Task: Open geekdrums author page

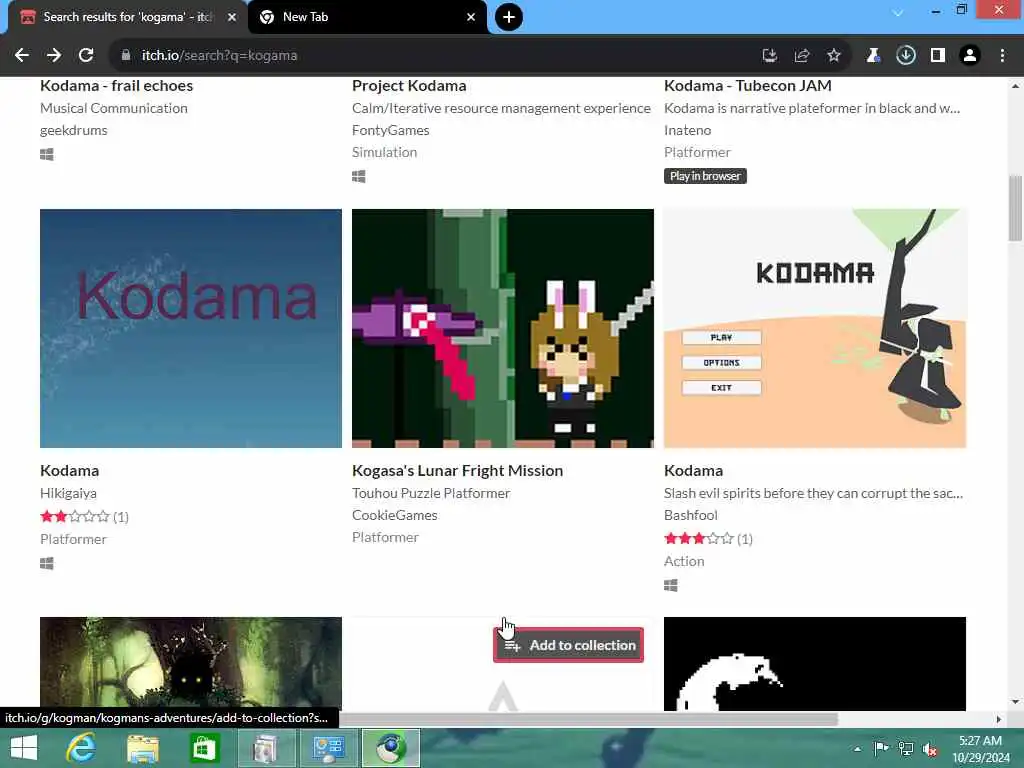Action: point(74,130)
